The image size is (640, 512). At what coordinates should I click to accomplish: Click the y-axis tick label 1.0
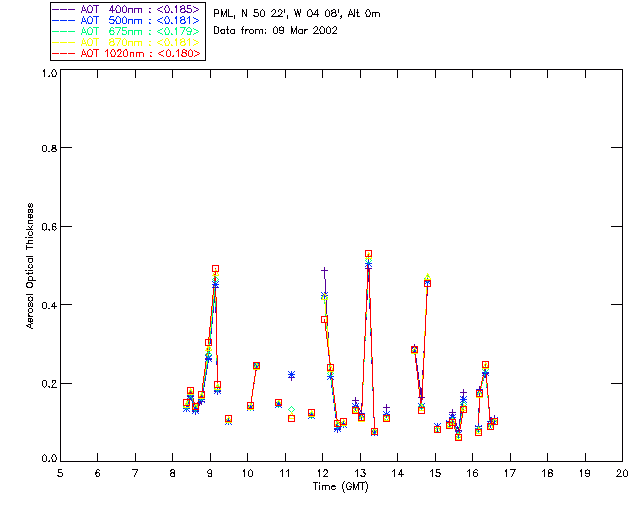[x=46, y=70]
